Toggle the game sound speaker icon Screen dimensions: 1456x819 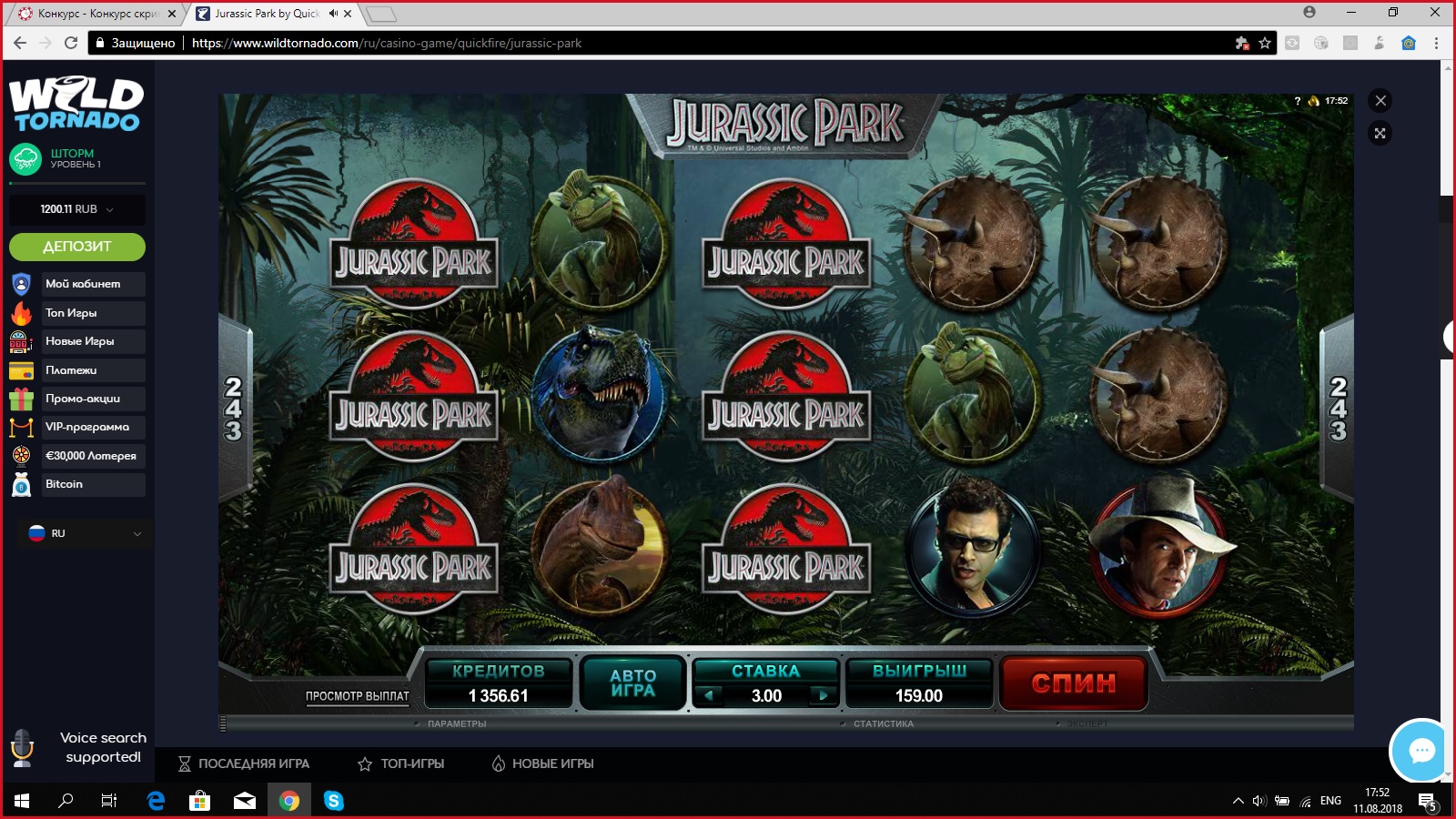1313,101
